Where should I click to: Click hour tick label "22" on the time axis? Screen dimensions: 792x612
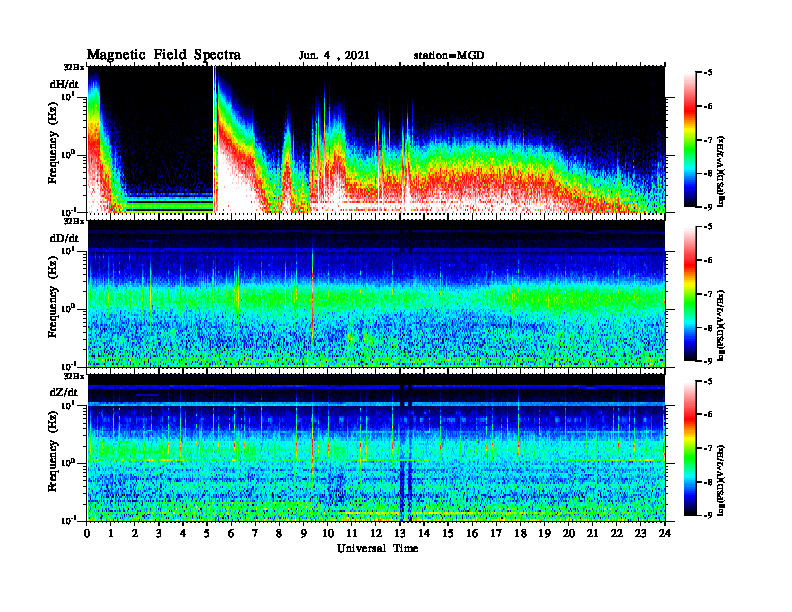click(617, 533)
